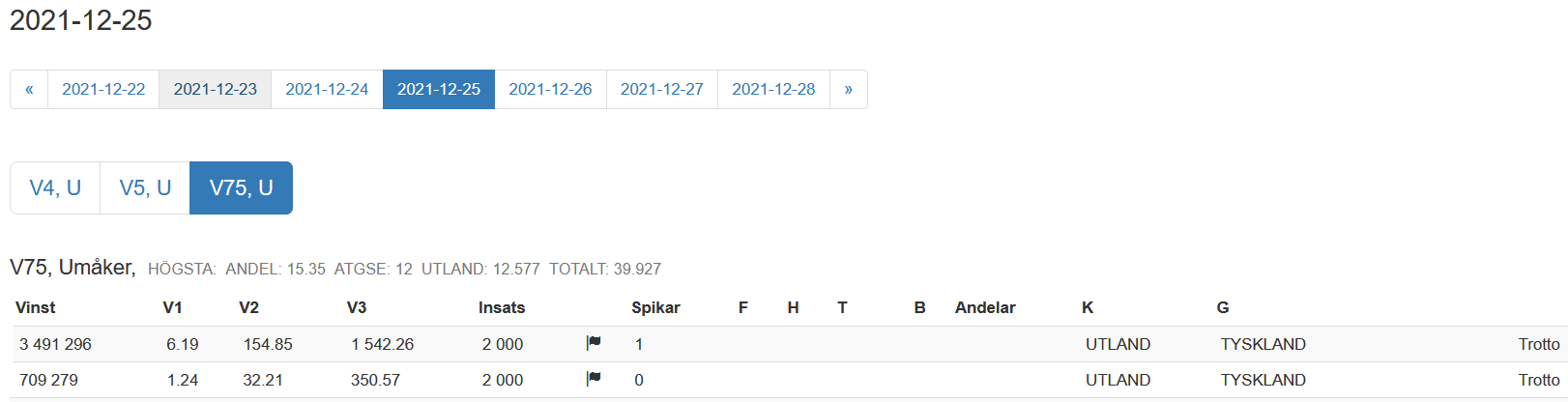The width and height of the screenshot is (1568, 402).
Task: Select date 2021-12-28
Action: [x=773, y=89]
